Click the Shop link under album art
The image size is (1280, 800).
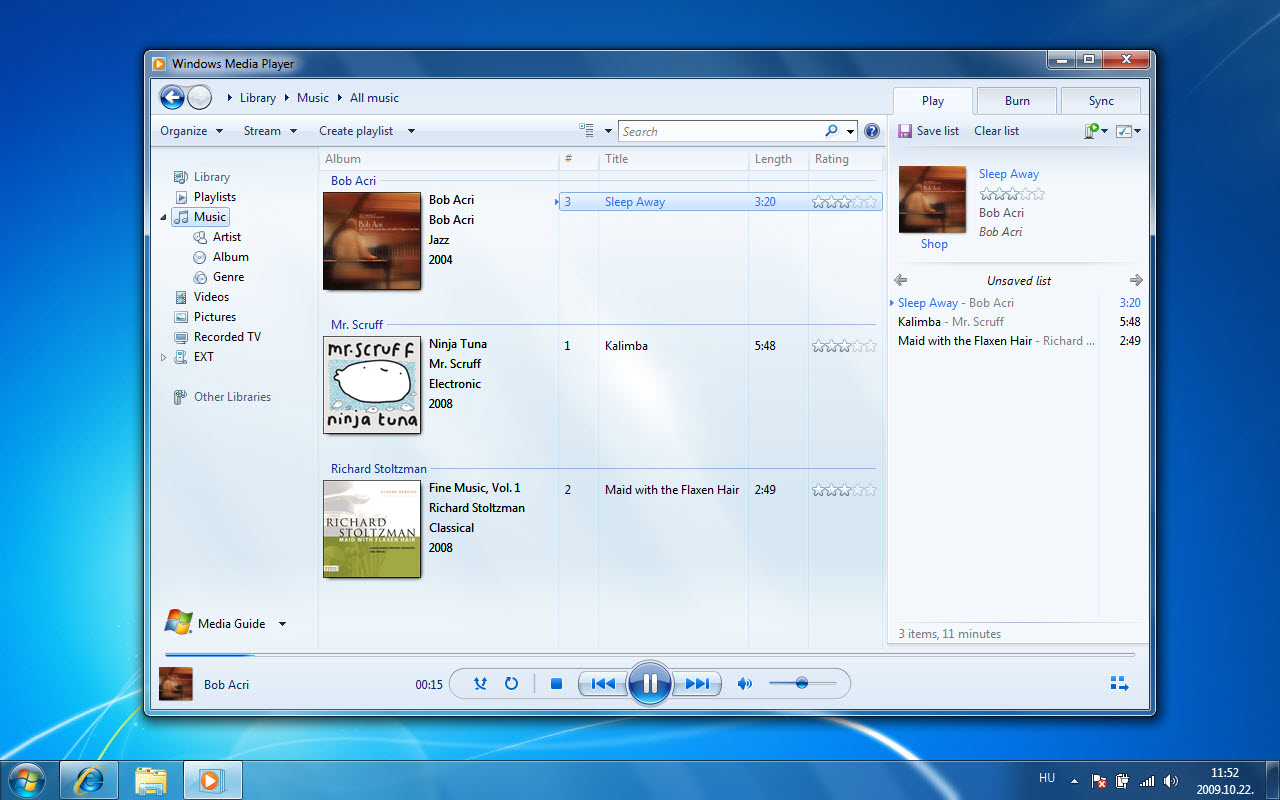(934, 244)
